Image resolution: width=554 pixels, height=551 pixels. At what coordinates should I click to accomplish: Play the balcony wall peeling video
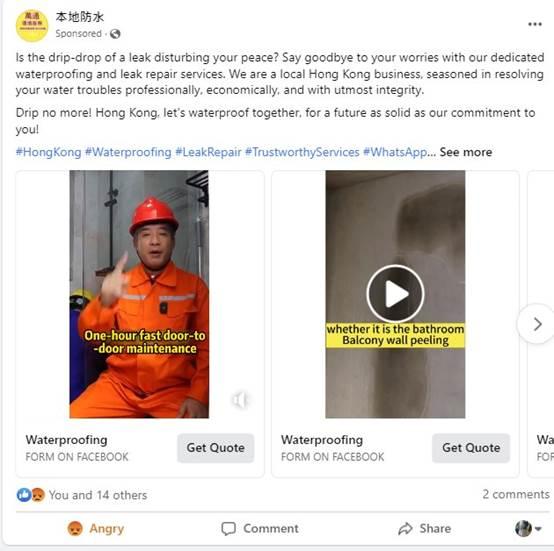(395, 294)
